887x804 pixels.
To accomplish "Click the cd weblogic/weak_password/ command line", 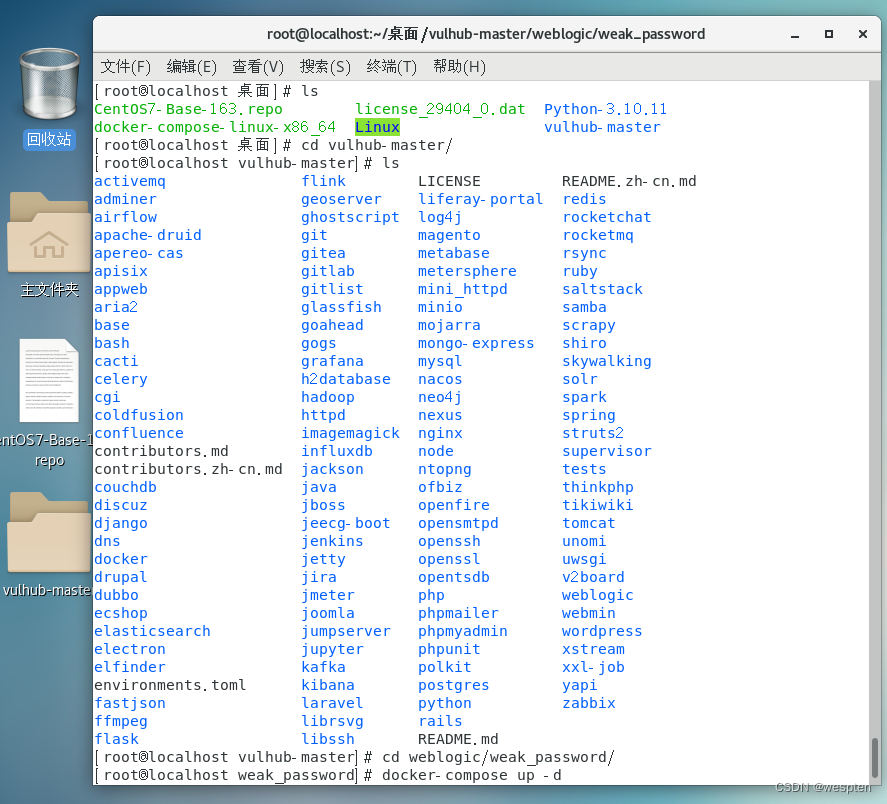I will [498, 757].
